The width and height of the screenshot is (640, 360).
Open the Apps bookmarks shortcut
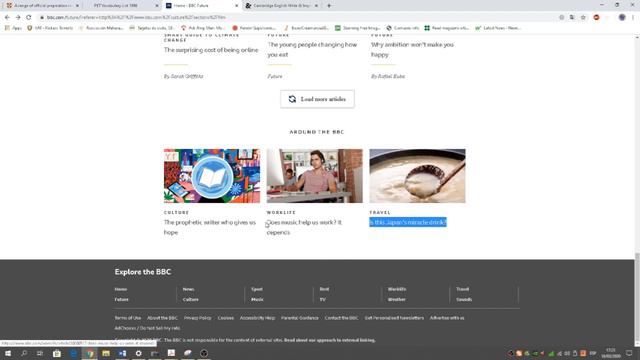(13, 28)
